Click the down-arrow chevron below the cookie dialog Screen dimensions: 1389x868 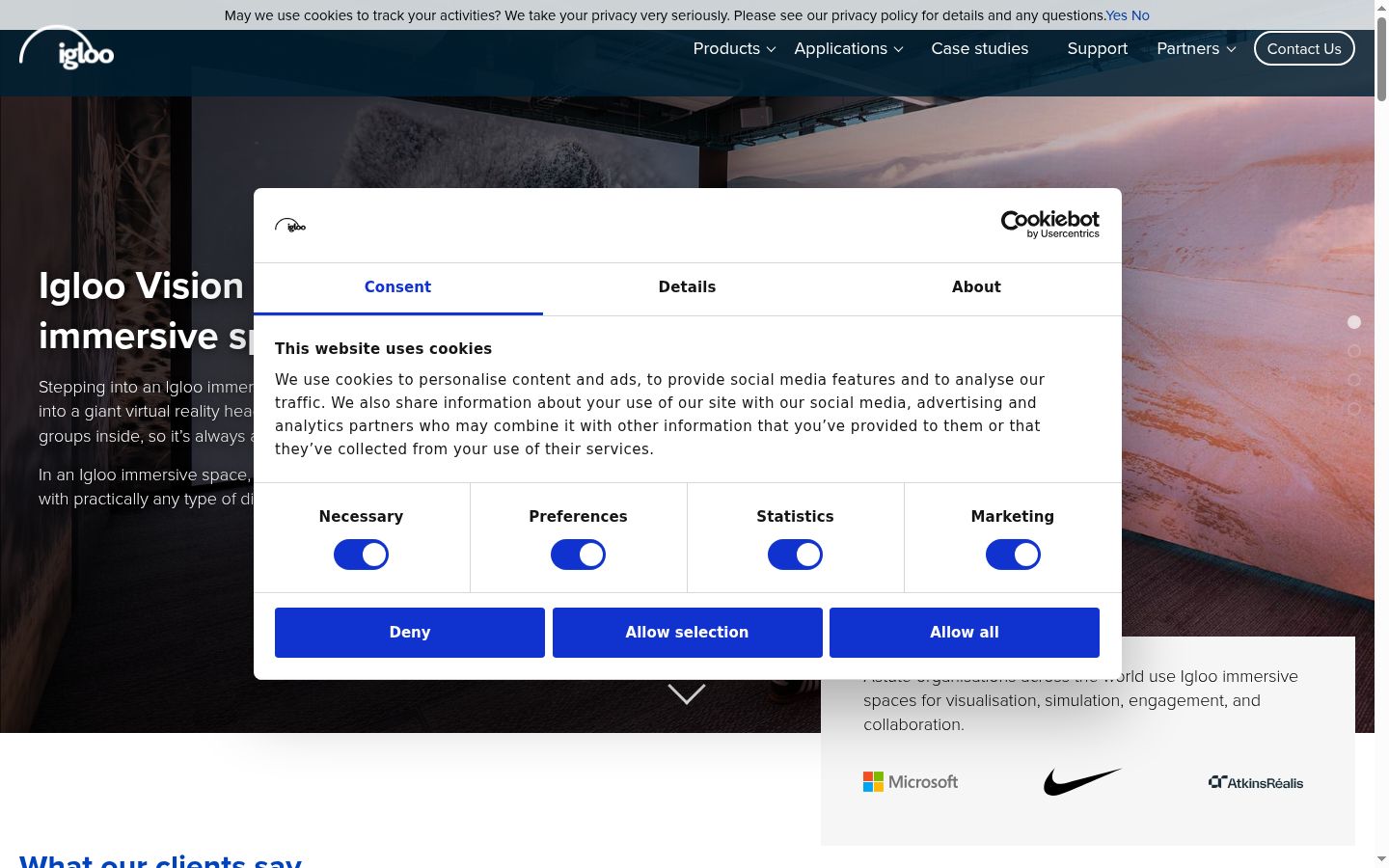(687, 694)
